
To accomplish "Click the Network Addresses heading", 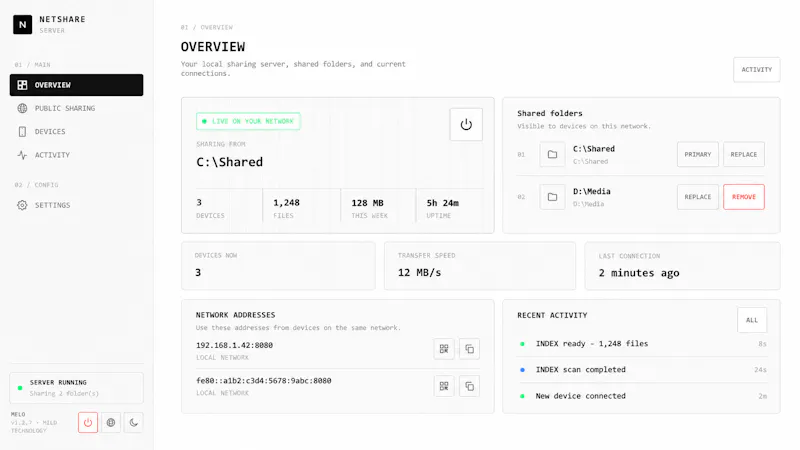I will [x=235, y=315].
